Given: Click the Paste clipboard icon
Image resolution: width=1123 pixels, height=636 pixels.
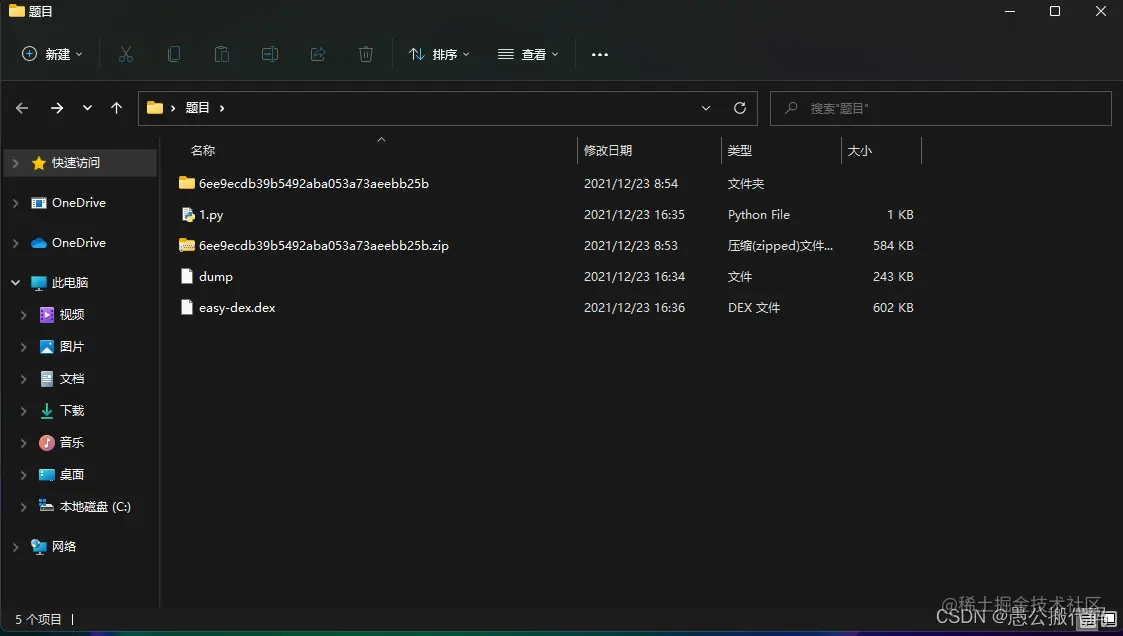Looking at the screenshot, I should click(x=222, y=54).
